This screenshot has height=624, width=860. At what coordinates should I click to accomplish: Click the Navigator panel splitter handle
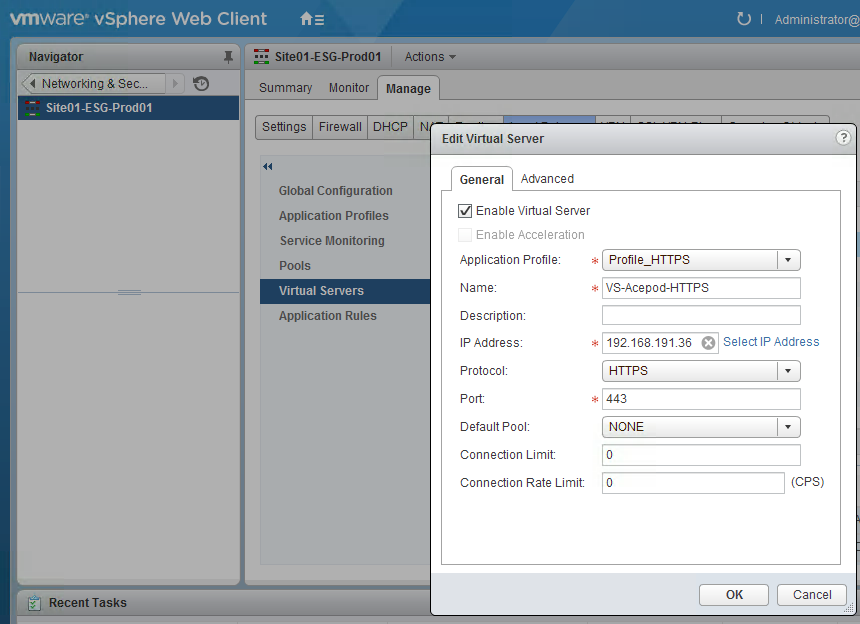129,292
